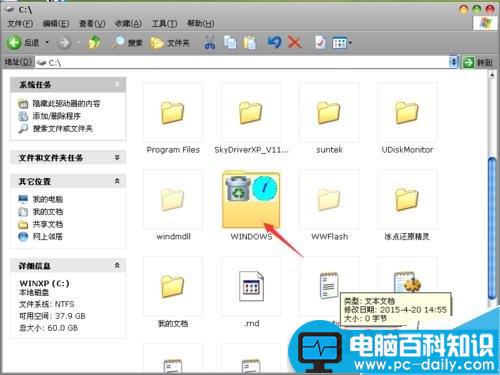500x375 pixels.
Task: Open the Search toolbar button
Action: tap(127, 43)
